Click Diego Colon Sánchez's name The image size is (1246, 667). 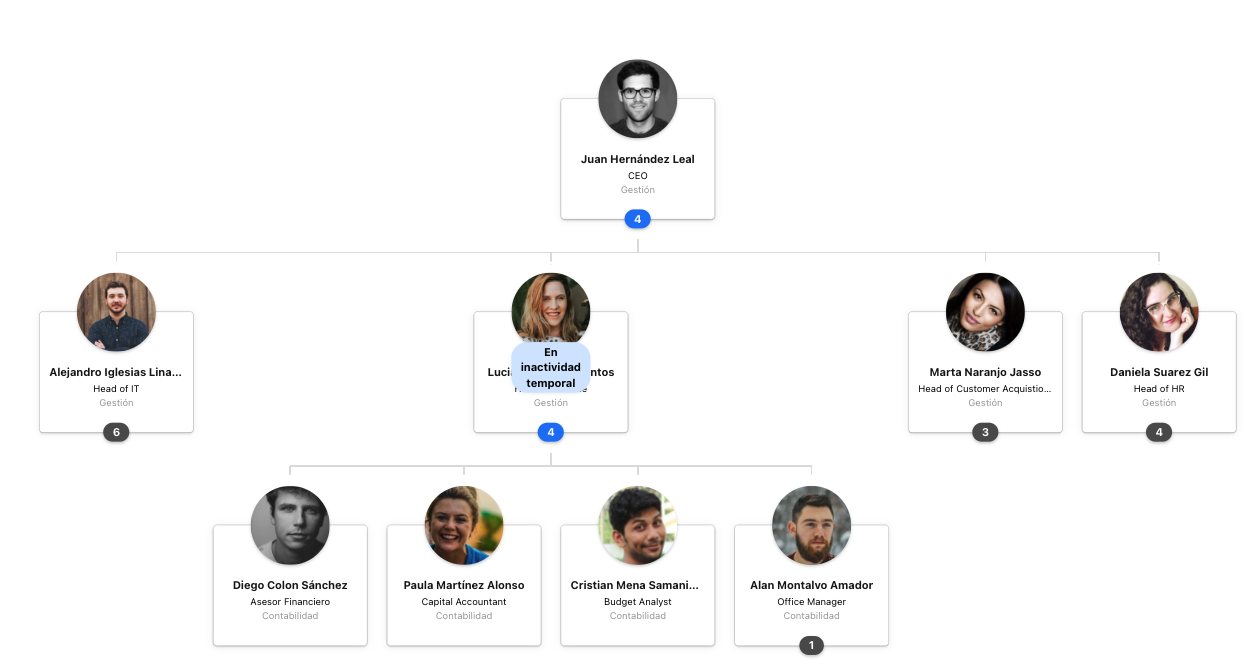pos(290,585)
